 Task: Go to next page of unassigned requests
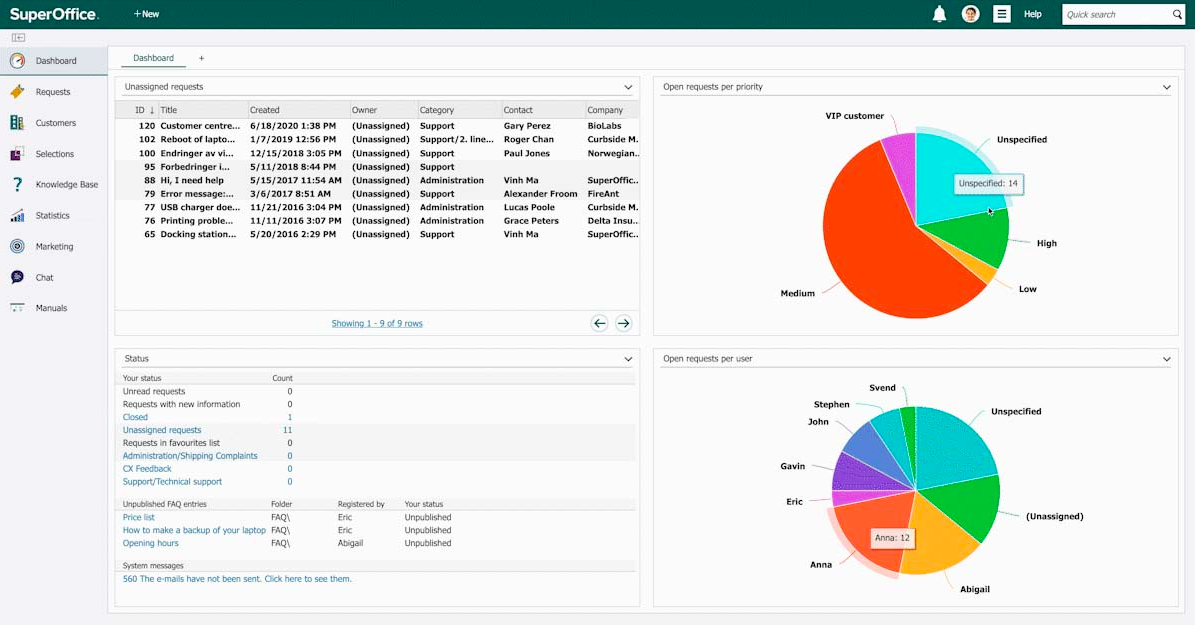pos(623,323)
